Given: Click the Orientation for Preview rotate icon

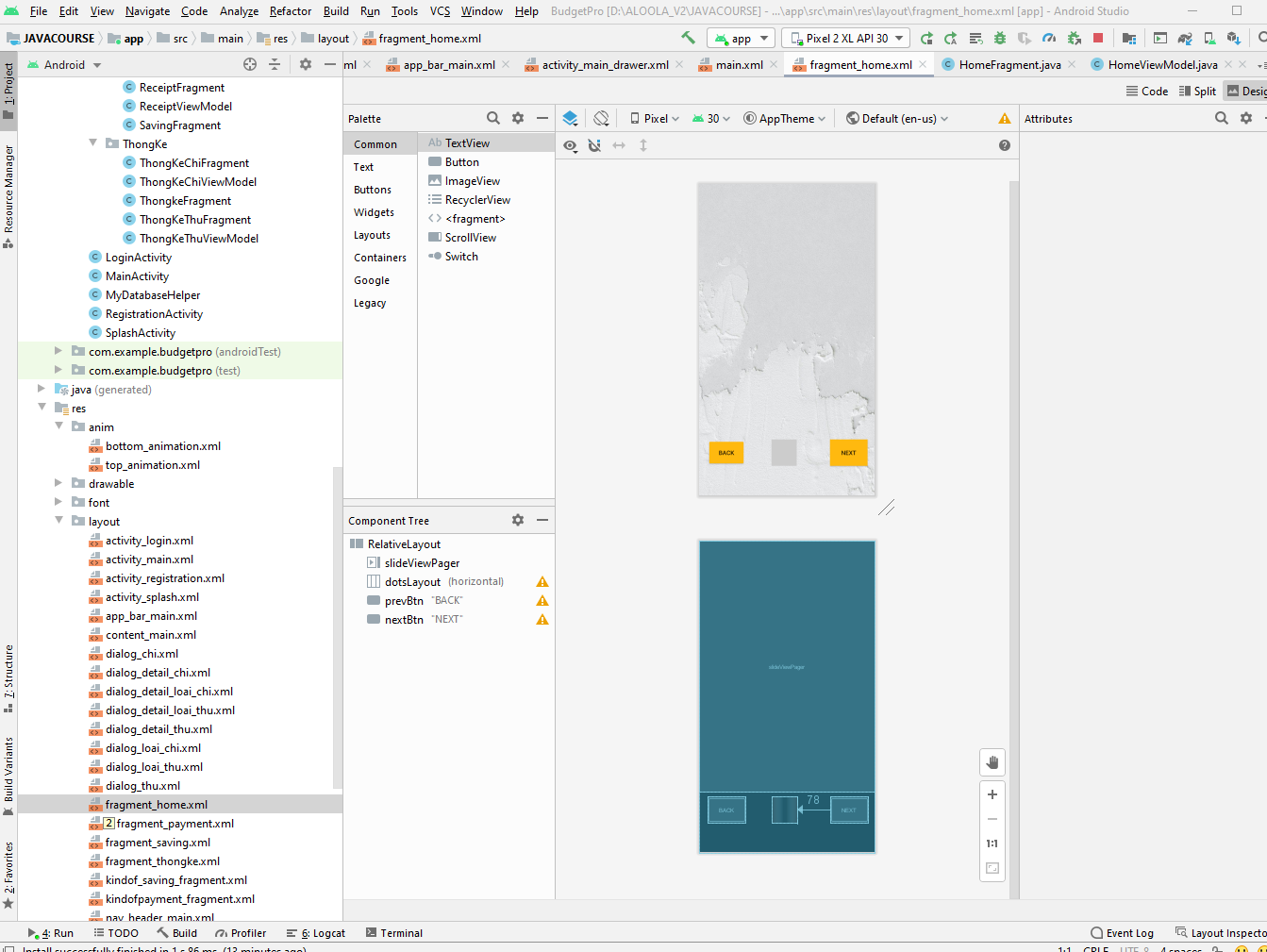Looking at the screenshot, I should [x=601, y=118].
